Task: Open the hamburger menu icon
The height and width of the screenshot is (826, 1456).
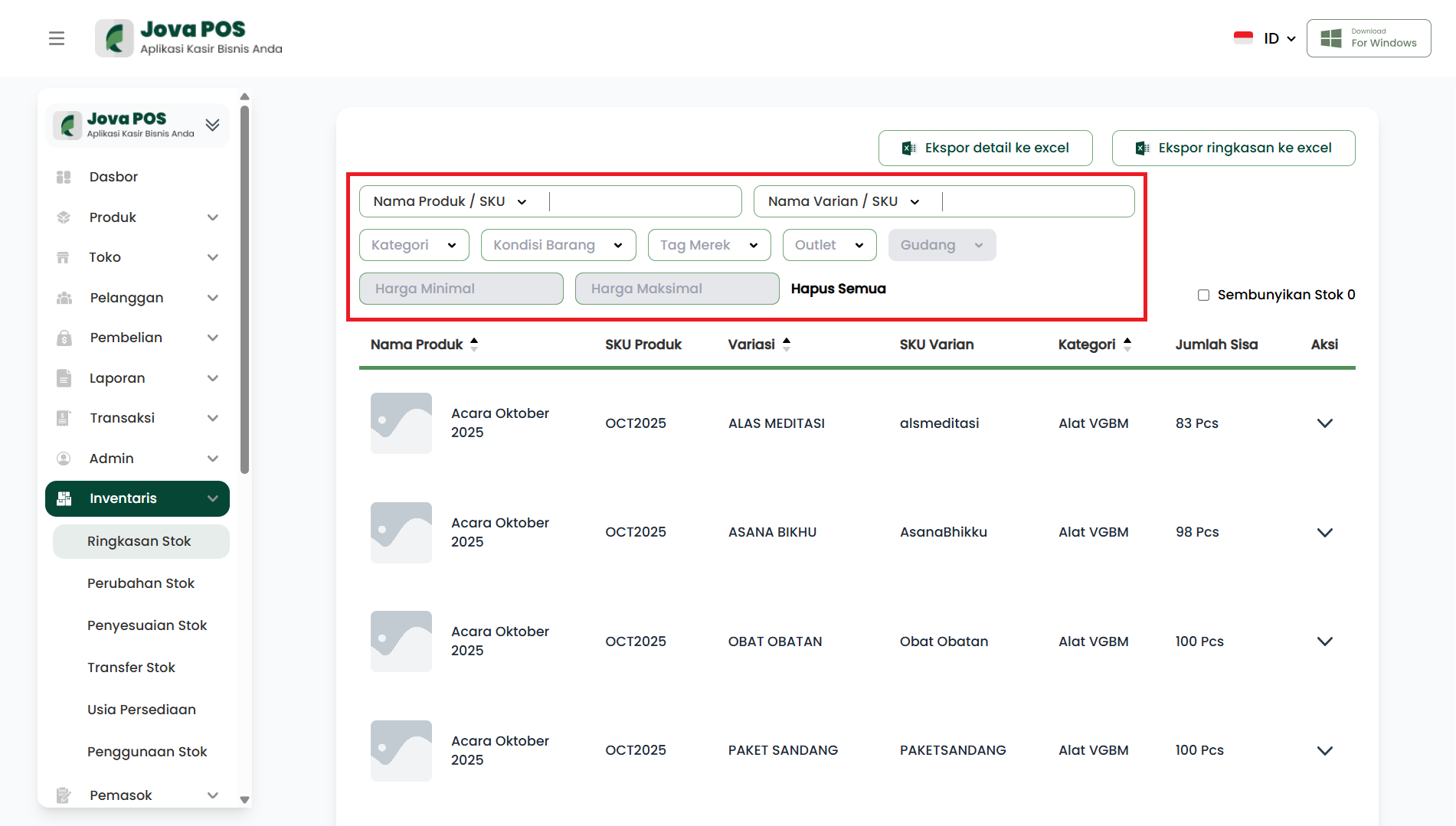Action: point(57,38)
